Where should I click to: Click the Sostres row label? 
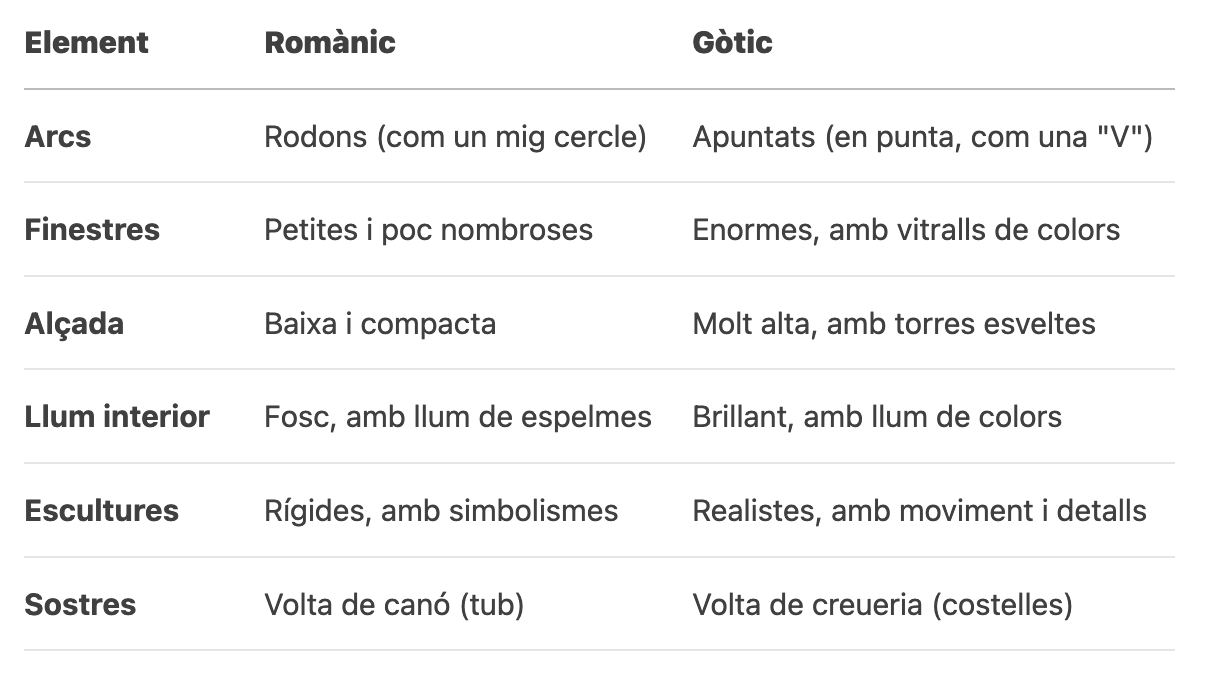tap(80, 605)
